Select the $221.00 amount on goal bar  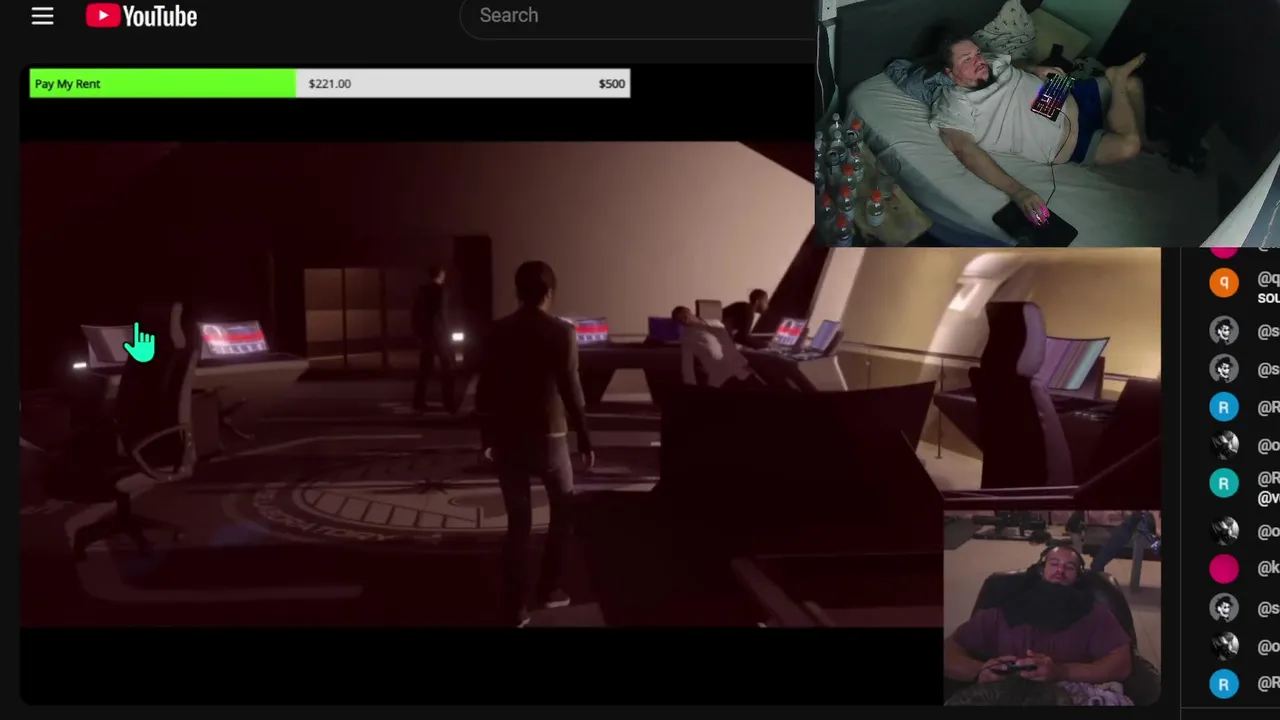coord(330,84)
